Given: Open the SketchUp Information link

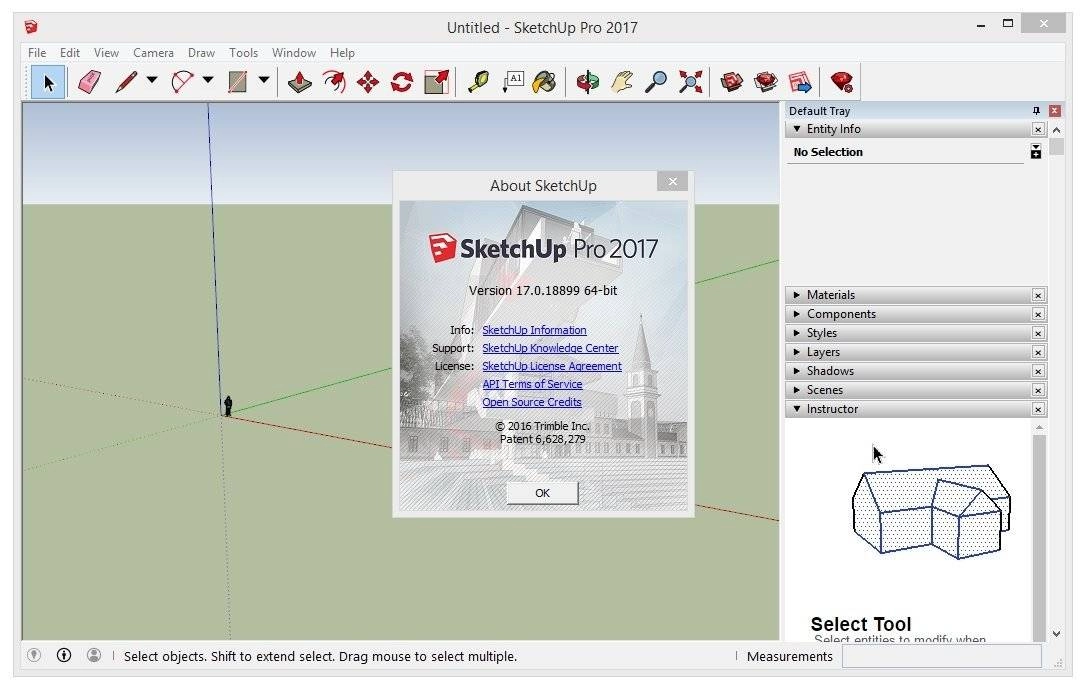Looking at the screenshot, I should coord(534,330).
